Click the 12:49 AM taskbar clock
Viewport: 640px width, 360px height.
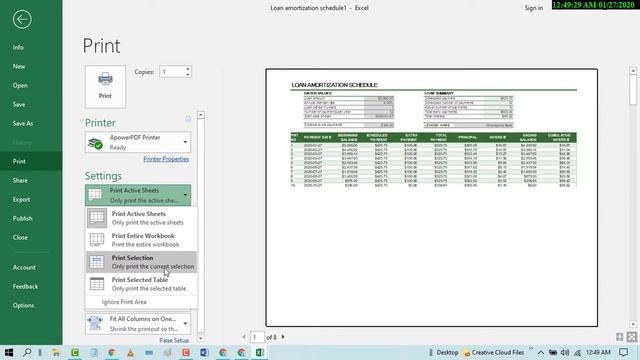point(598,352)
